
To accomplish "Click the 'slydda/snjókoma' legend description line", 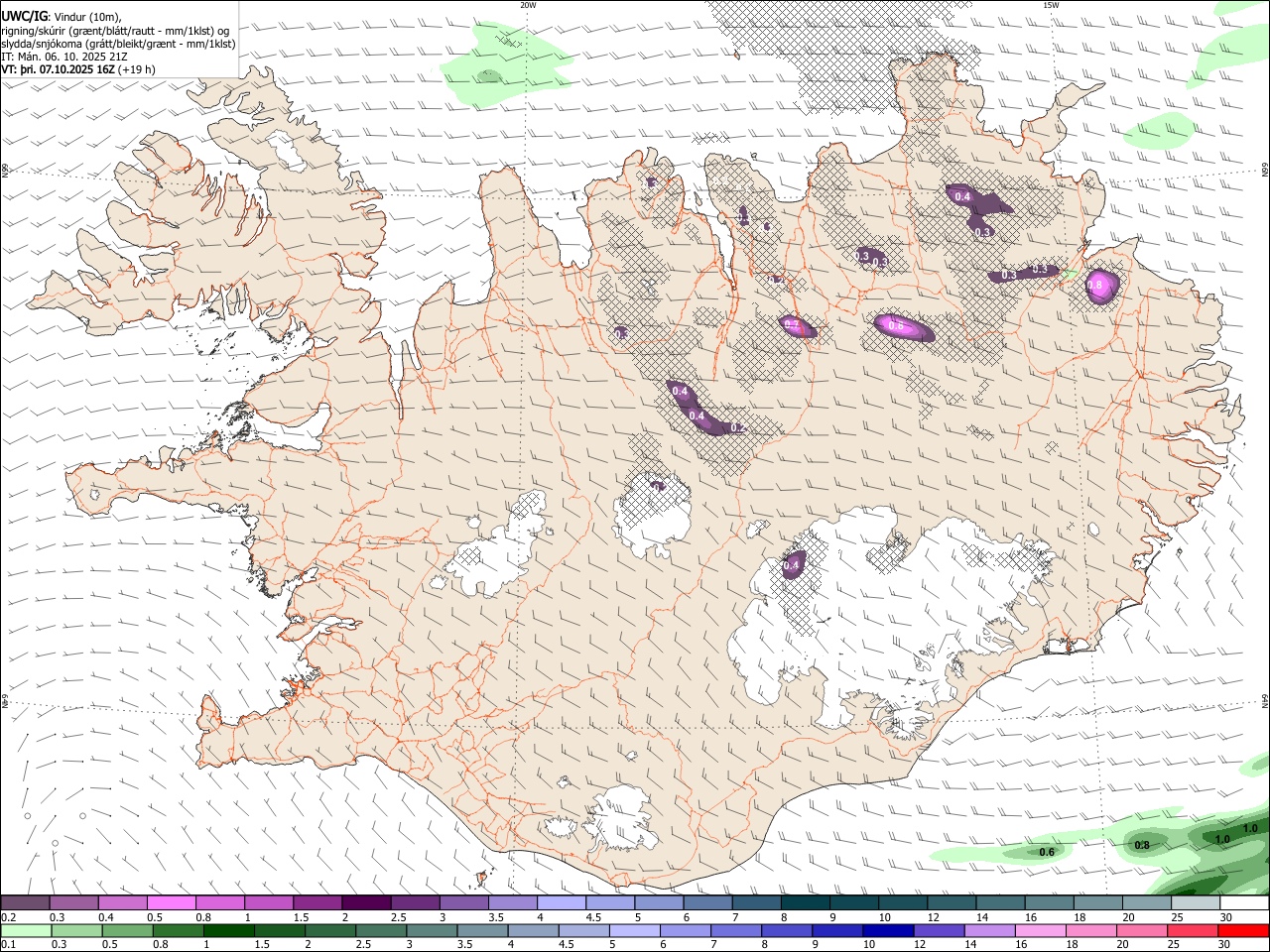I will tap(118, 44).
